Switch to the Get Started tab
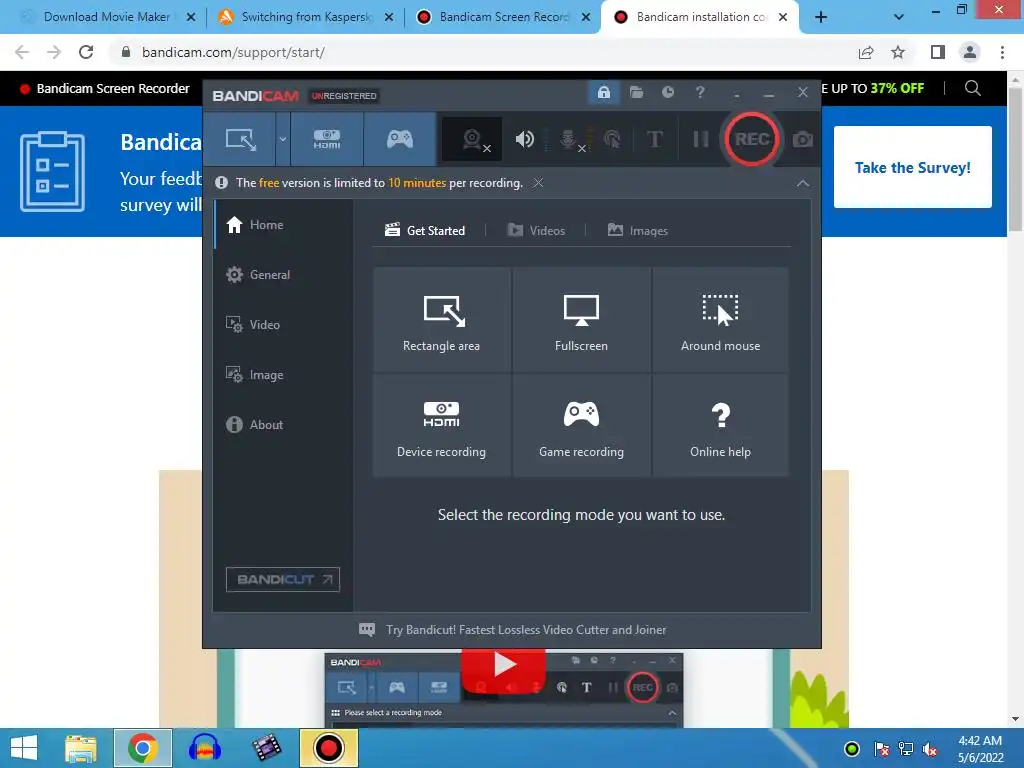The height and width of the screenshot is (768, 1024). [425, 231]
